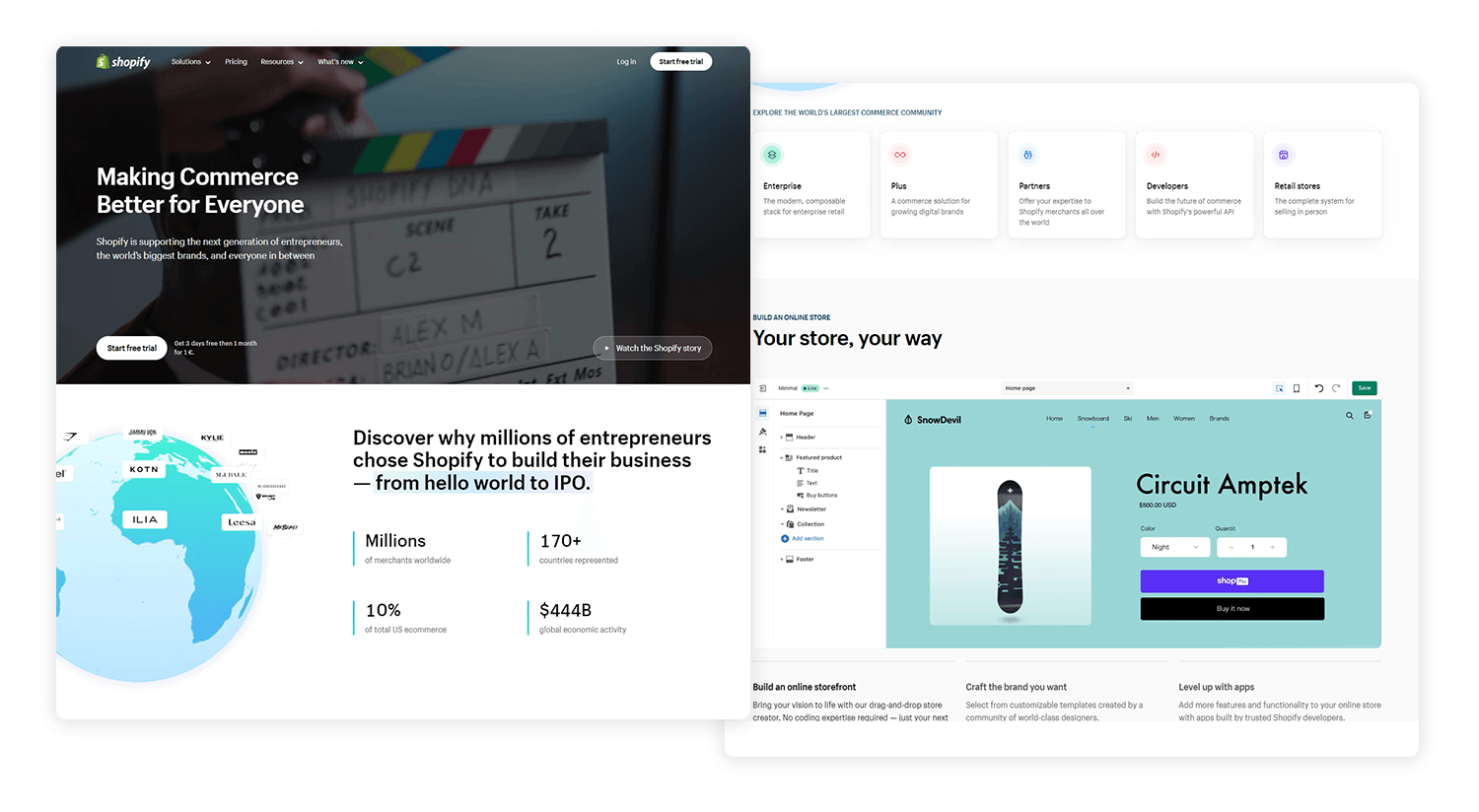Select the Brands menu item
Image resolution: width=1479 pixels, height=812 pixels.
tap(1220, 419)
